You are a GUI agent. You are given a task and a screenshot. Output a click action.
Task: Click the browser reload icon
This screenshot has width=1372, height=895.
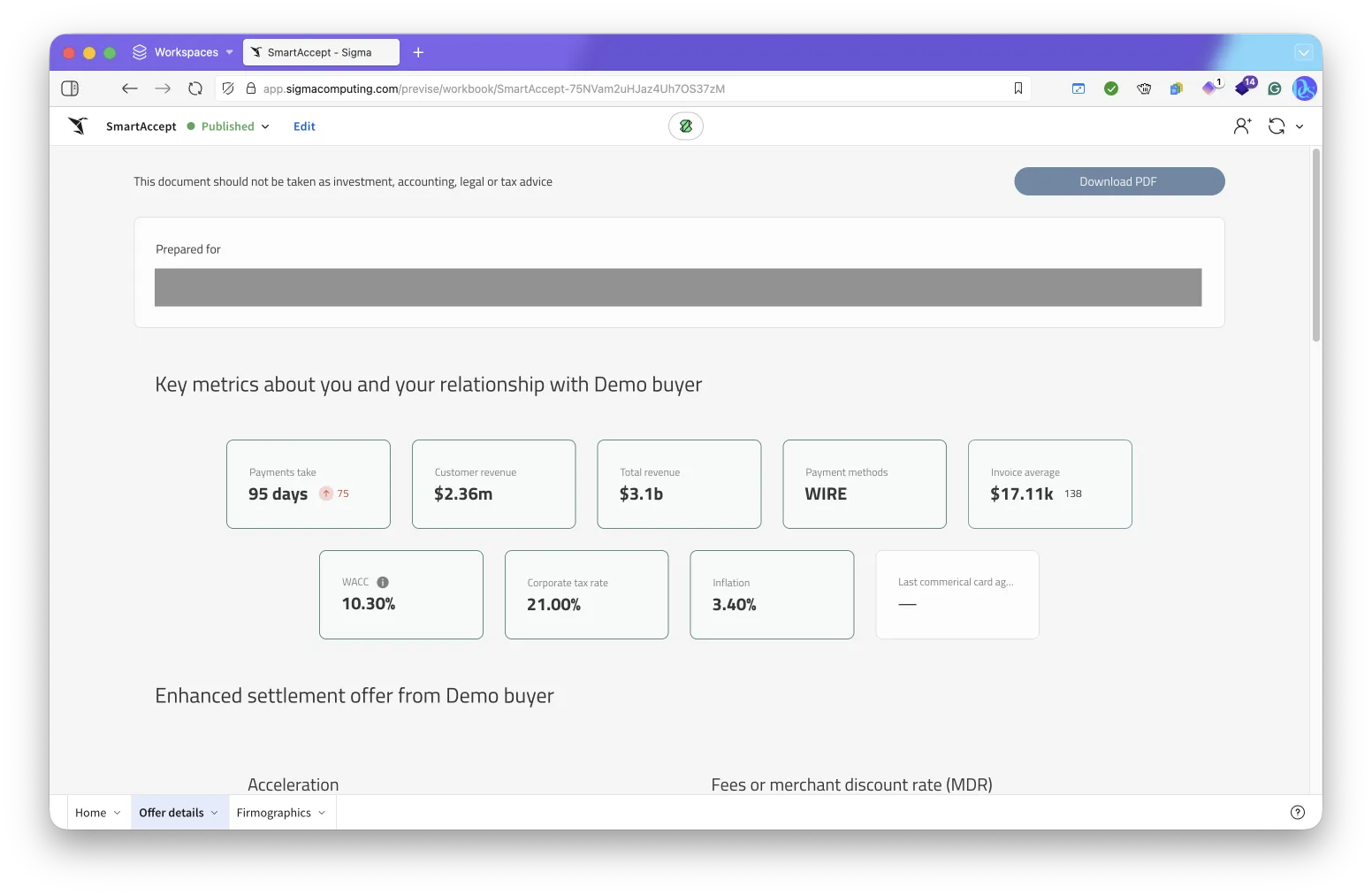195,88
